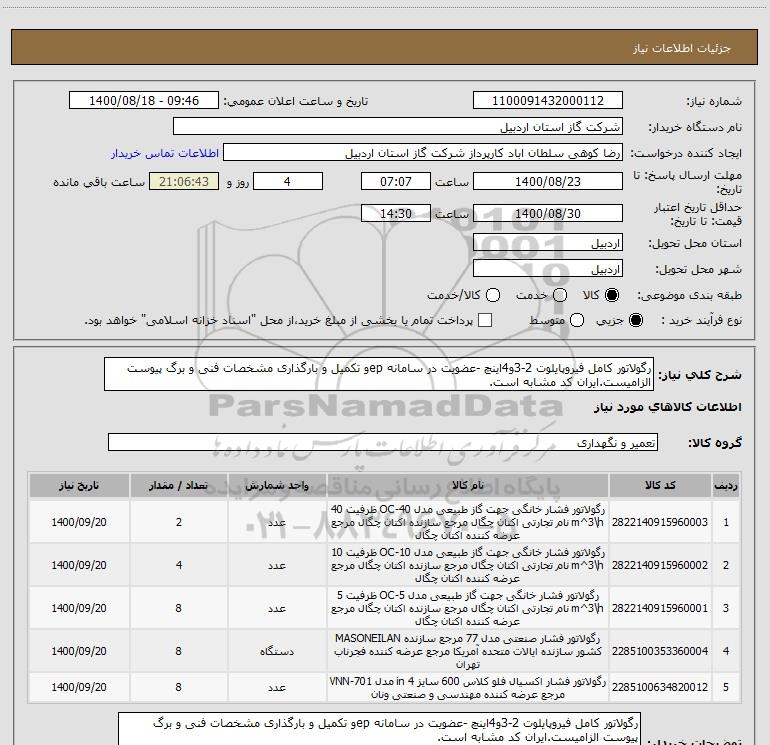
Task: Click the request creator name field
Action: [x=423, y=153]
